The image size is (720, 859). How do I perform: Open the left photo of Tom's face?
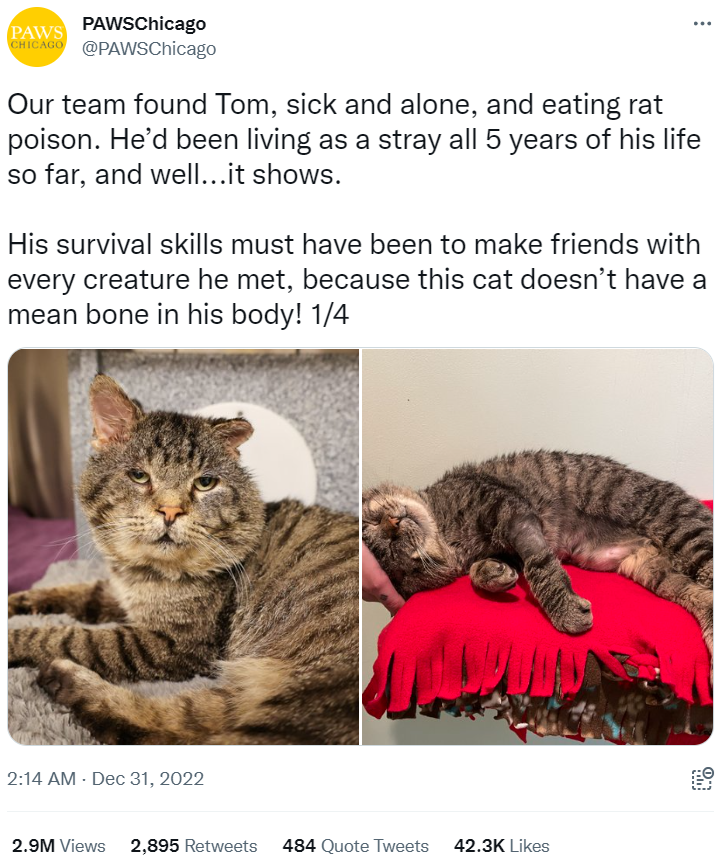184,547
